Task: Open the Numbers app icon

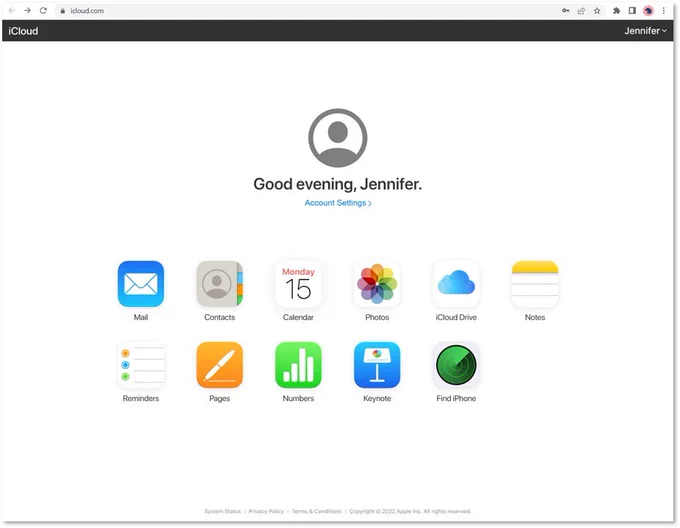Action: tap(298, 365)
